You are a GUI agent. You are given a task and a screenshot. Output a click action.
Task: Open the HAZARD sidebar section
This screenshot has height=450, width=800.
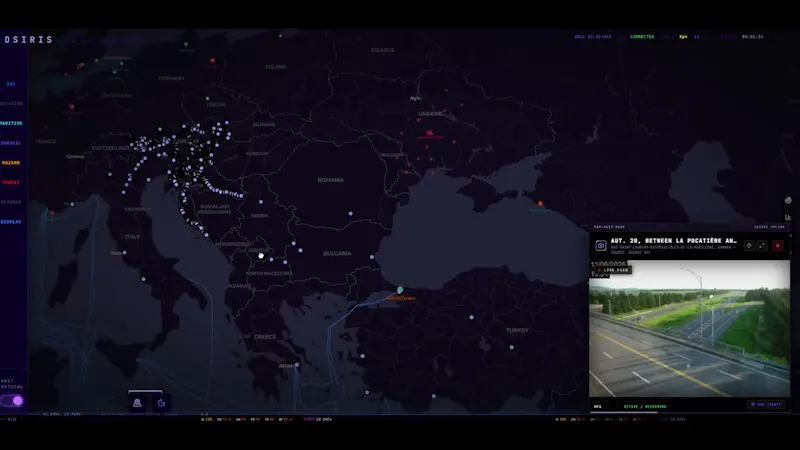coord(11,163)
